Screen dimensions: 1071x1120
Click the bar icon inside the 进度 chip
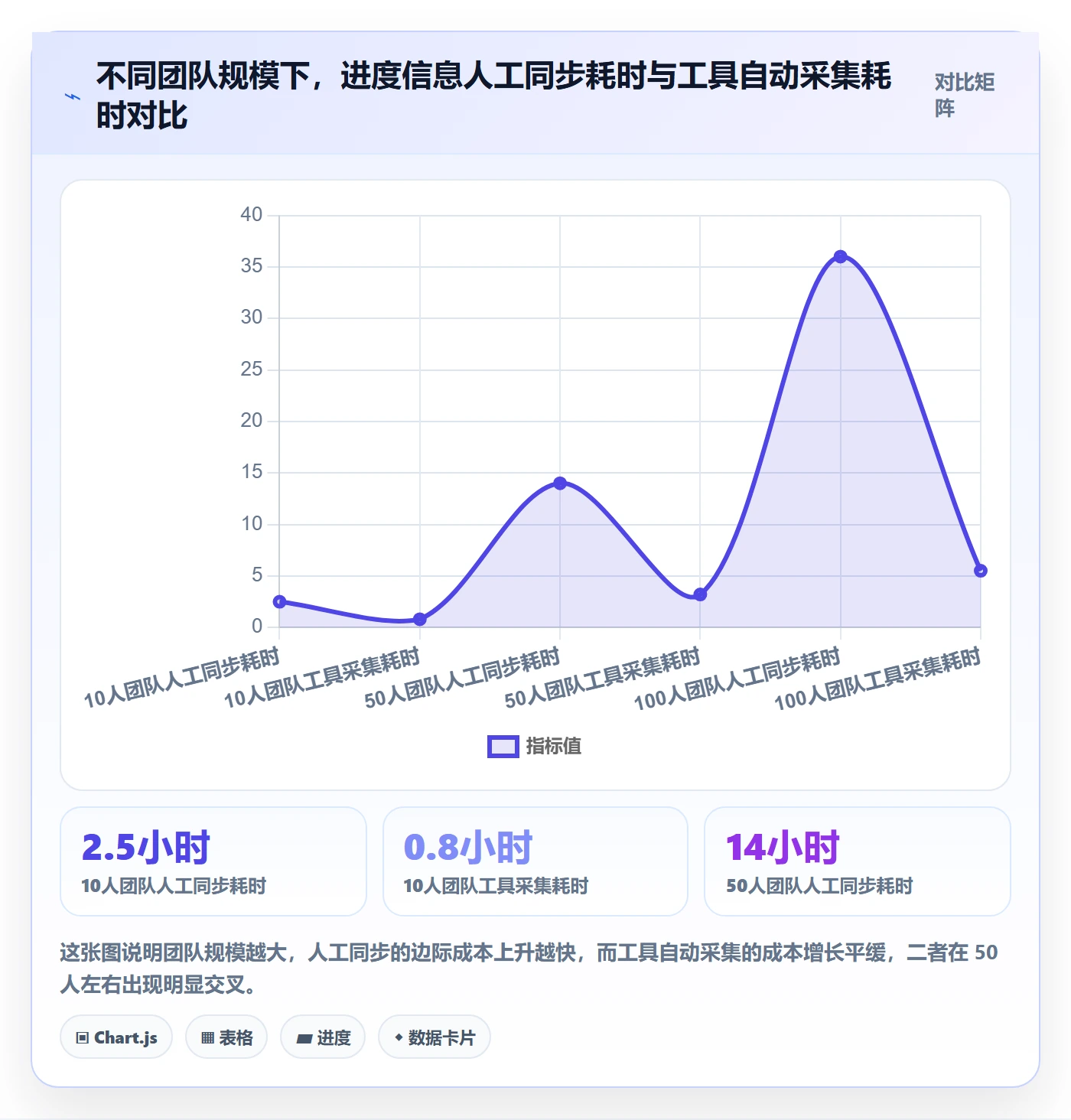[304, 1039]
